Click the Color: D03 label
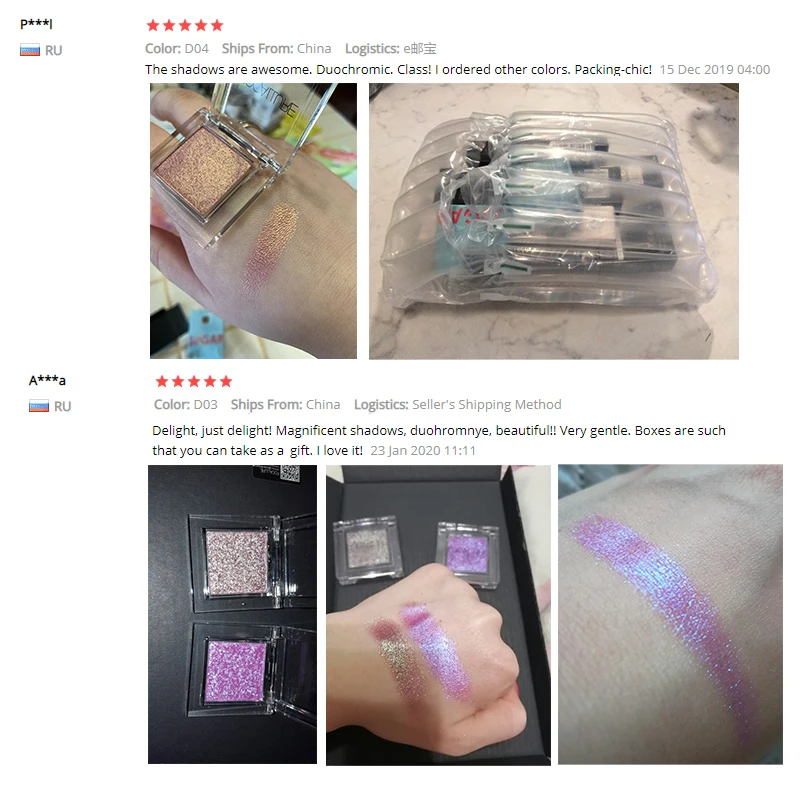Image resolution: width=800 pixels, height=800 pixels. [186, 405]
